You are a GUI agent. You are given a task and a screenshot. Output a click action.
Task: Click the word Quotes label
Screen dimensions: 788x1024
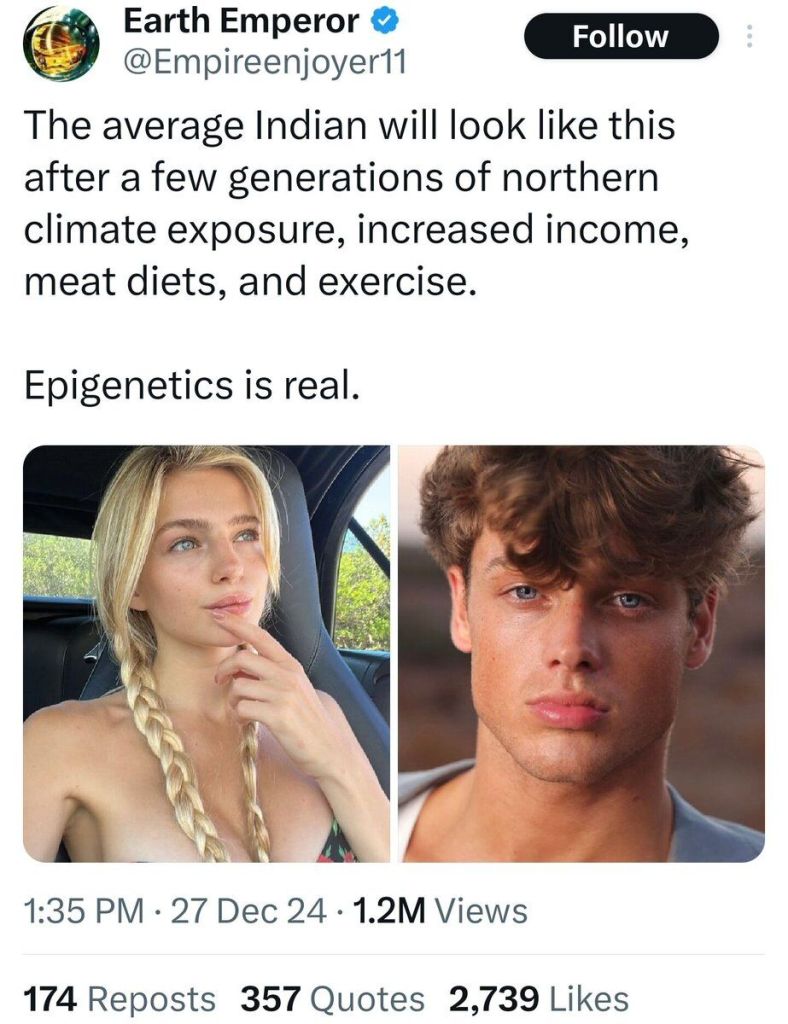pos(367,999)
